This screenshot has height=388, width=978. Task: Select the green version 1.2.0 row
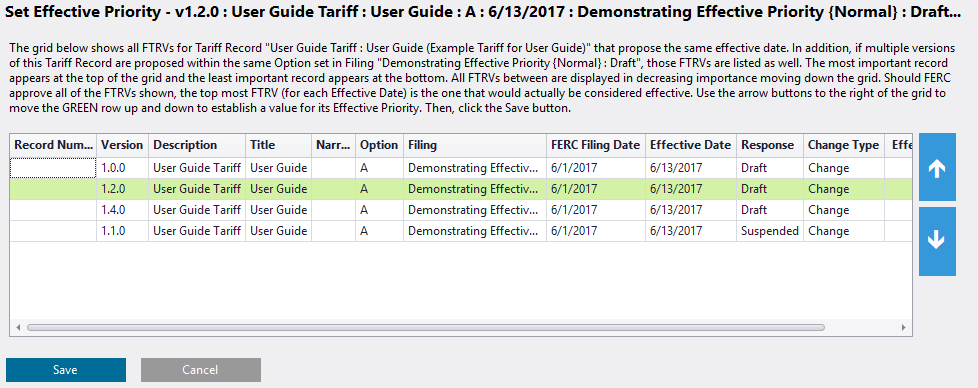pos(461,189)
